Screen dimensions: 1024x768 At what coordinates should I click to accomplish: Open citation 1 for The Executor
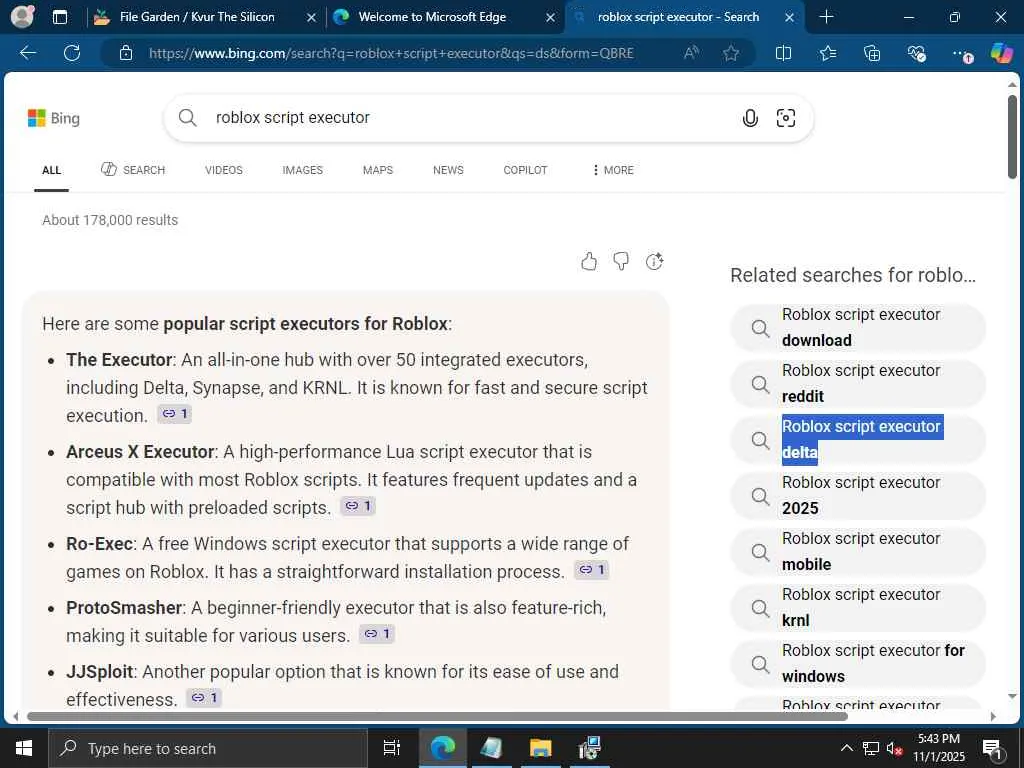pyautogui.click(x=174, y=414)
